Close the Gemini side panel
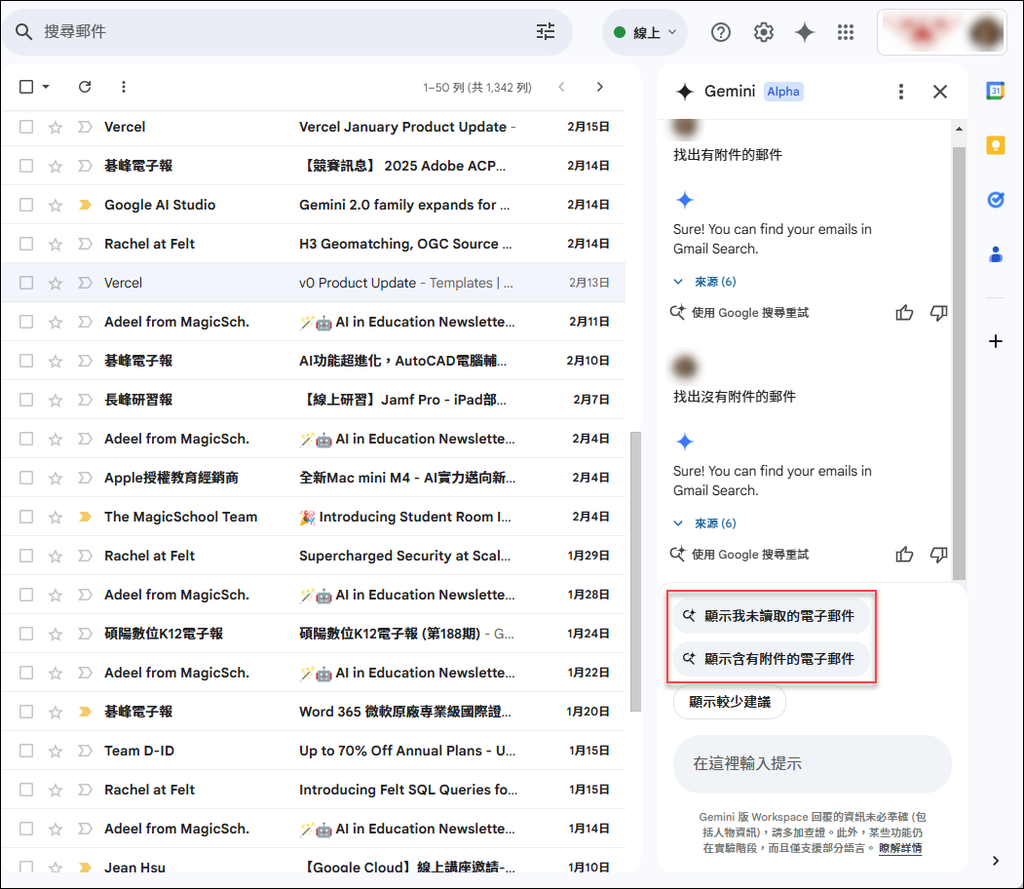 click(x=940, y=91)
